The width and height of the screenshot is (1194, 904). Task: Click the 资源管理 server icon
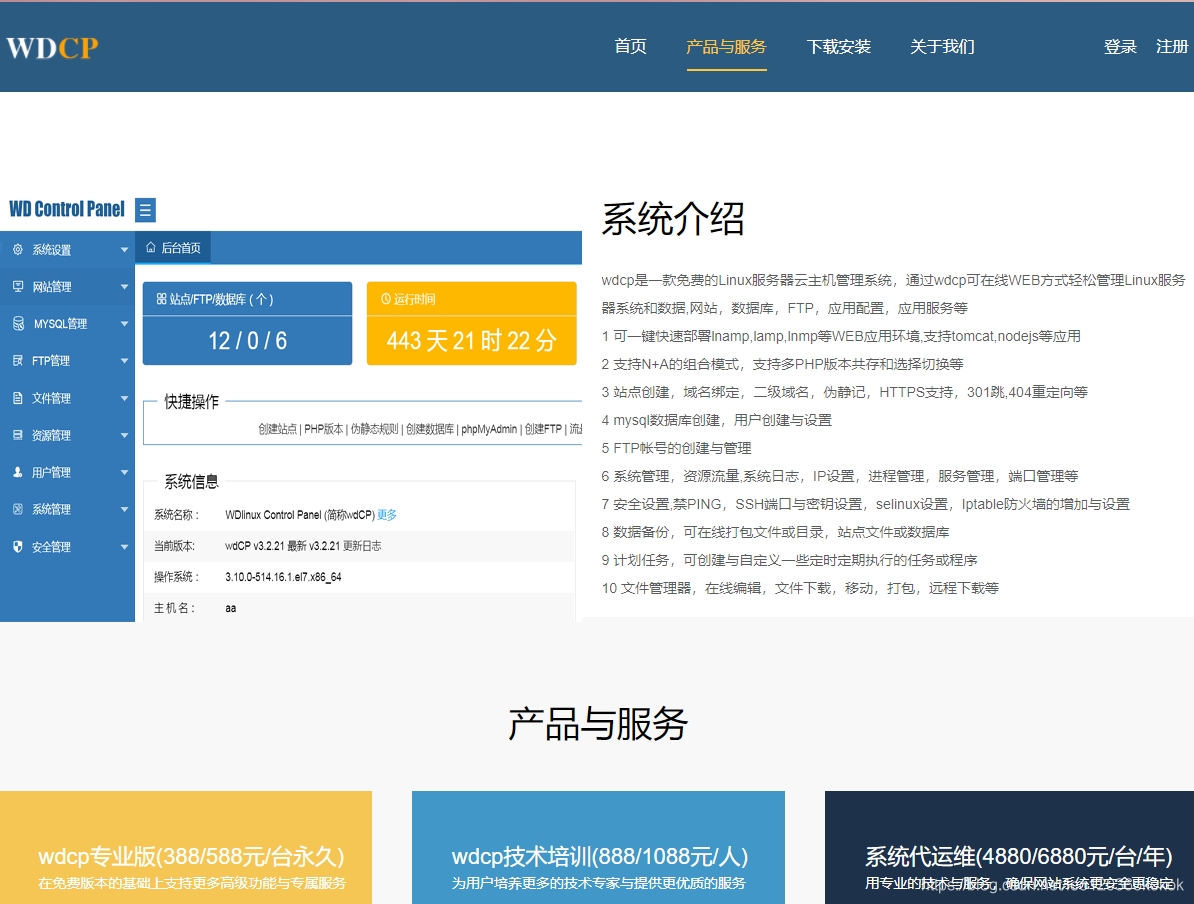[x=18, y=435]
